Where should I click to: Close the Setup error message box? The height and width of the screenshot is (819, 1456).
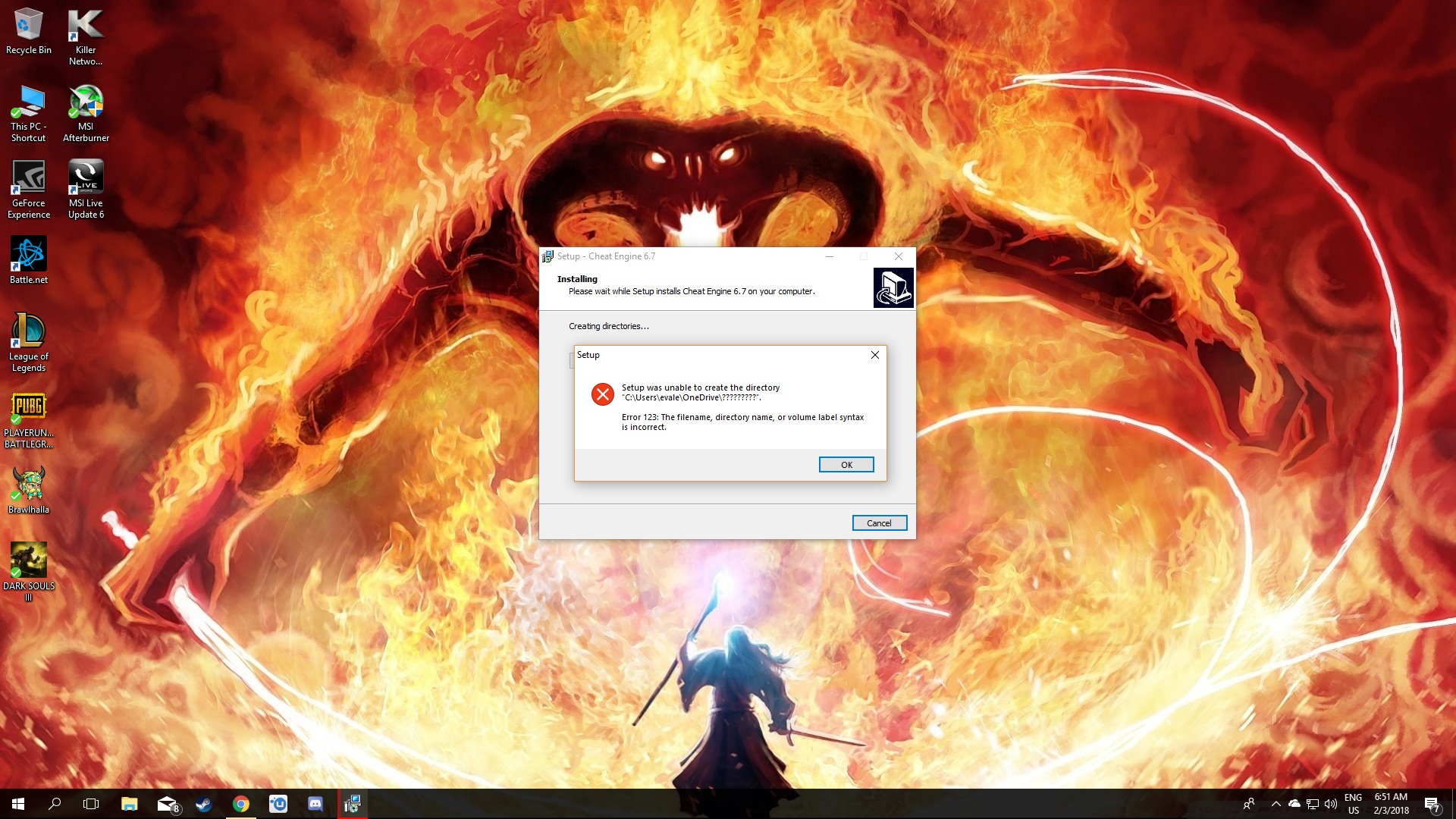pos(875,355)
